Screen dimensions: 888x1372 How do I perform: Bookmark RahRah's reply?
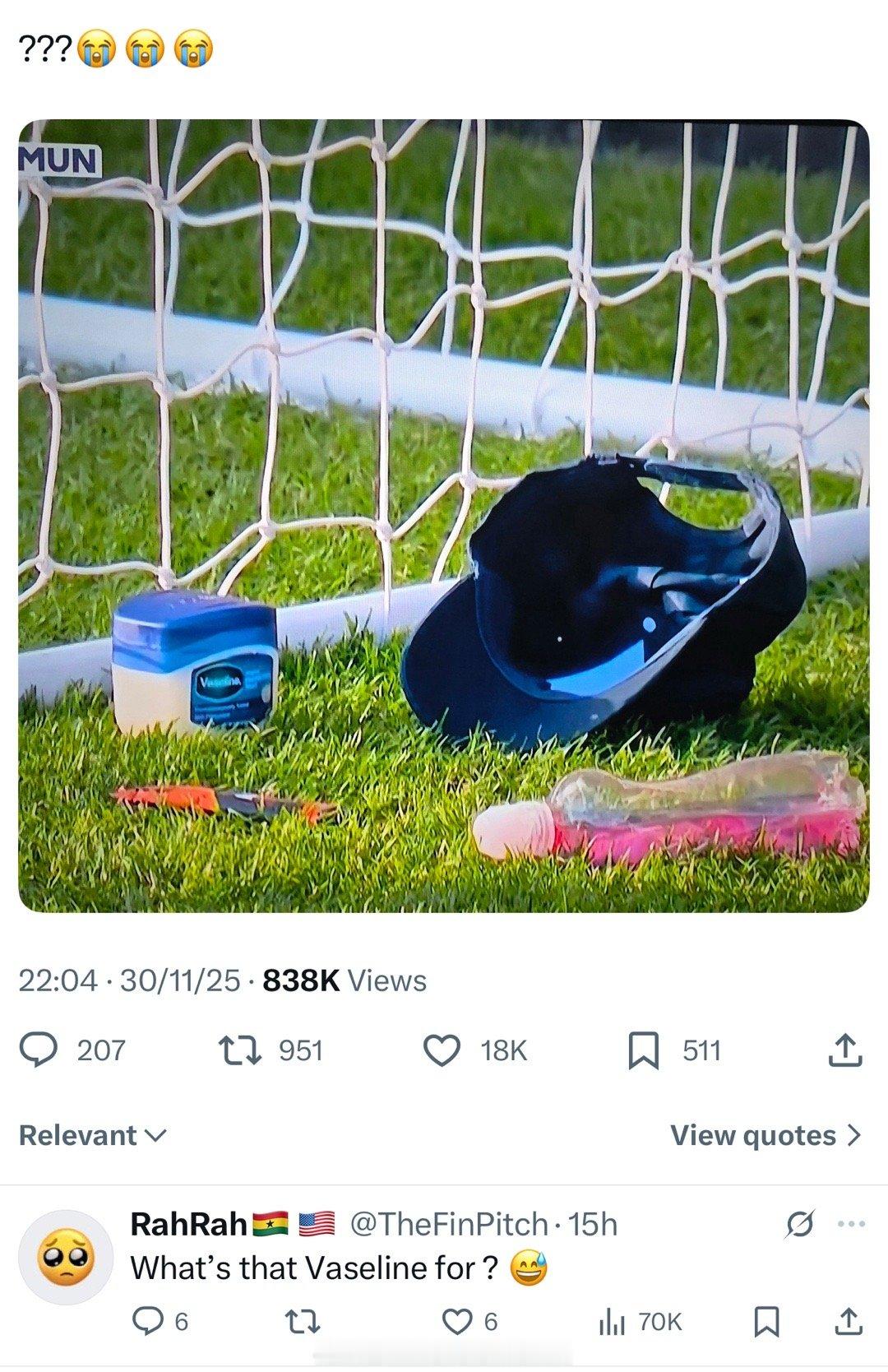click(x=766, y=1321)
